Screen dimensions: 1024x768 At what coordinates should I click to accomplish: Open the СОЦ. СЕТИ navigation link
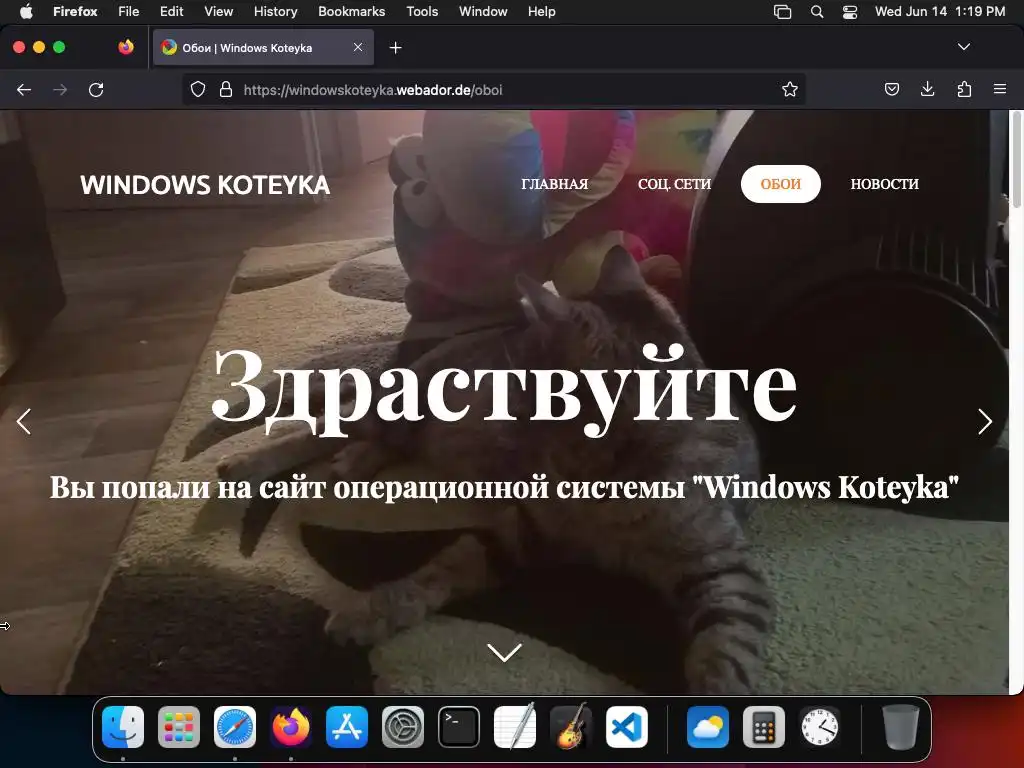pos(674,184)
